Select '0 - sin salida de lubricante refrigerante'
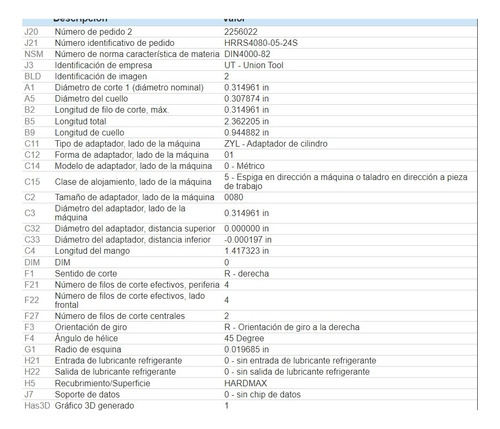 [x=297, y=372]
